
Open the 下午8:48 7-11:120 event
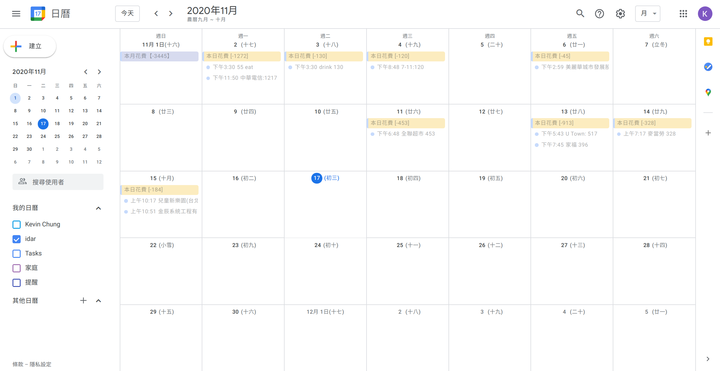coord(406,67)
